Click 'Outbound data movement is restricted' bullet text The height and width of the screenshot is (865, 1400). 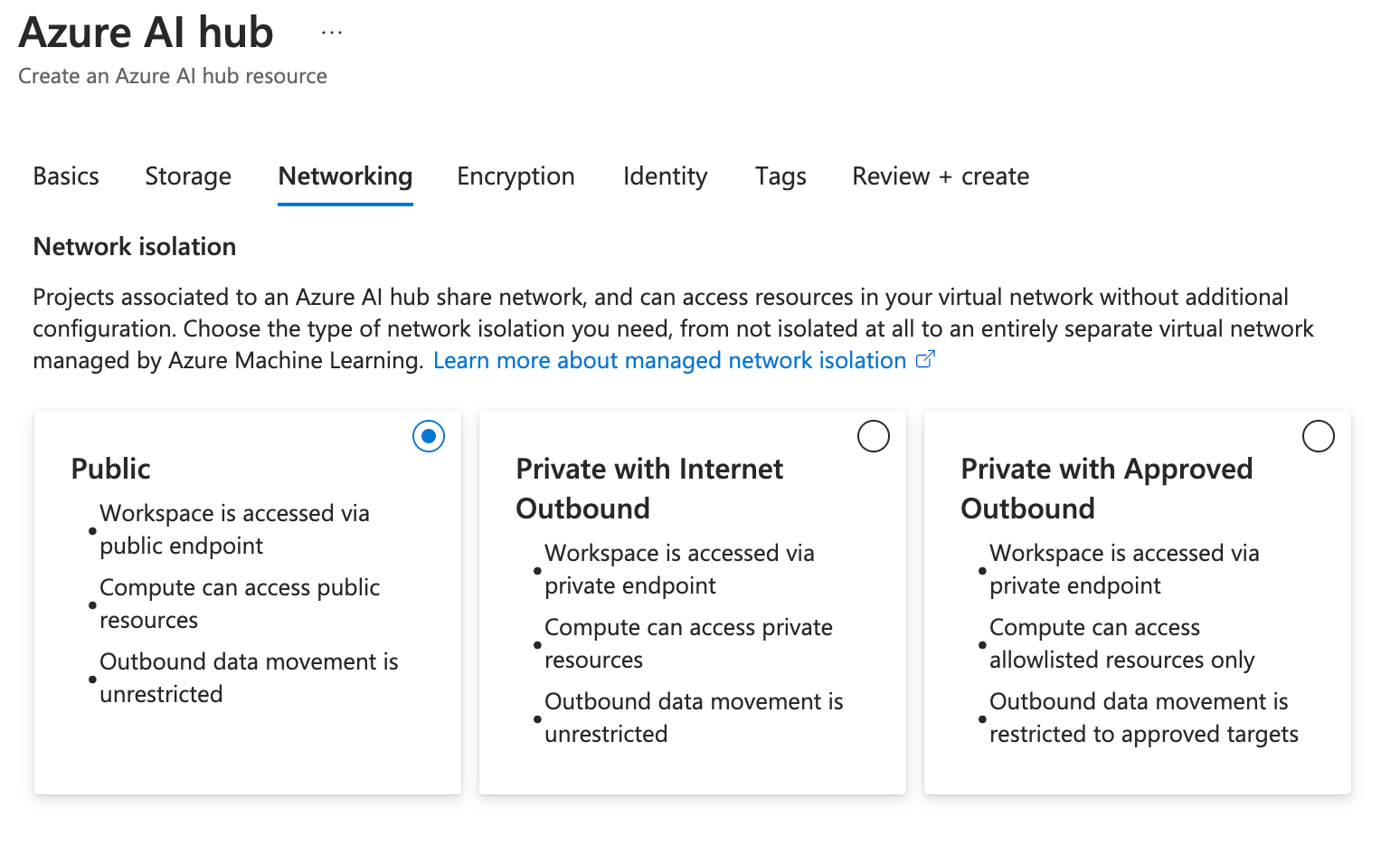[1143, 718]
